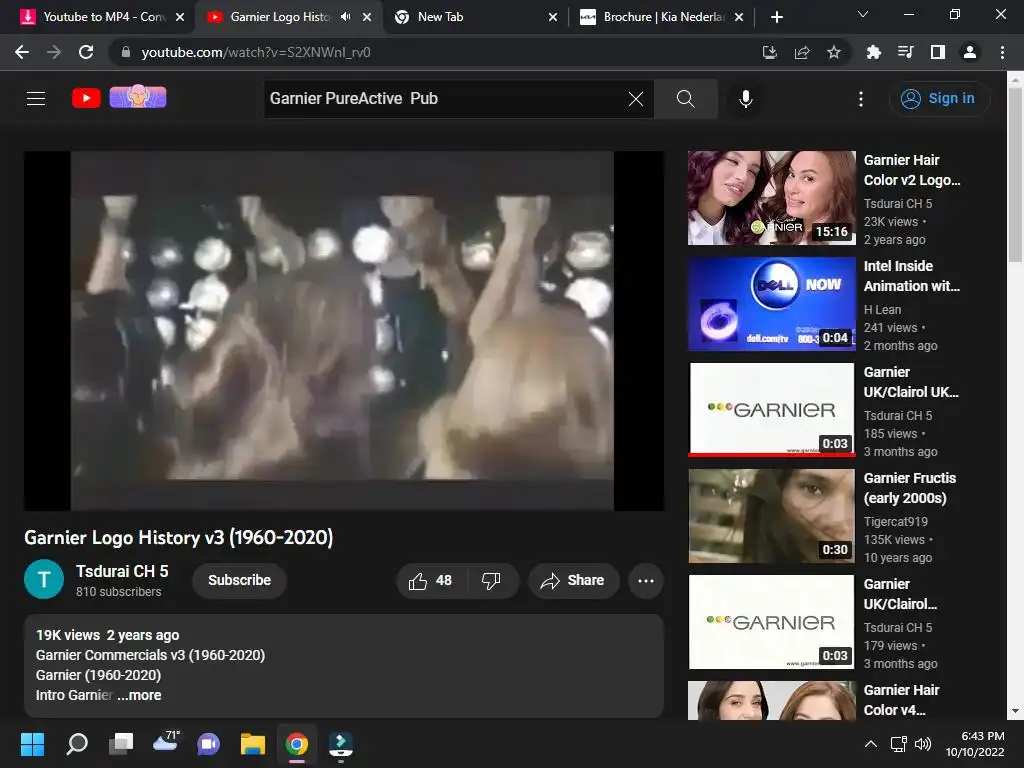
Task: Close the Youtube to MP4 tab
Action: [180, 17]
